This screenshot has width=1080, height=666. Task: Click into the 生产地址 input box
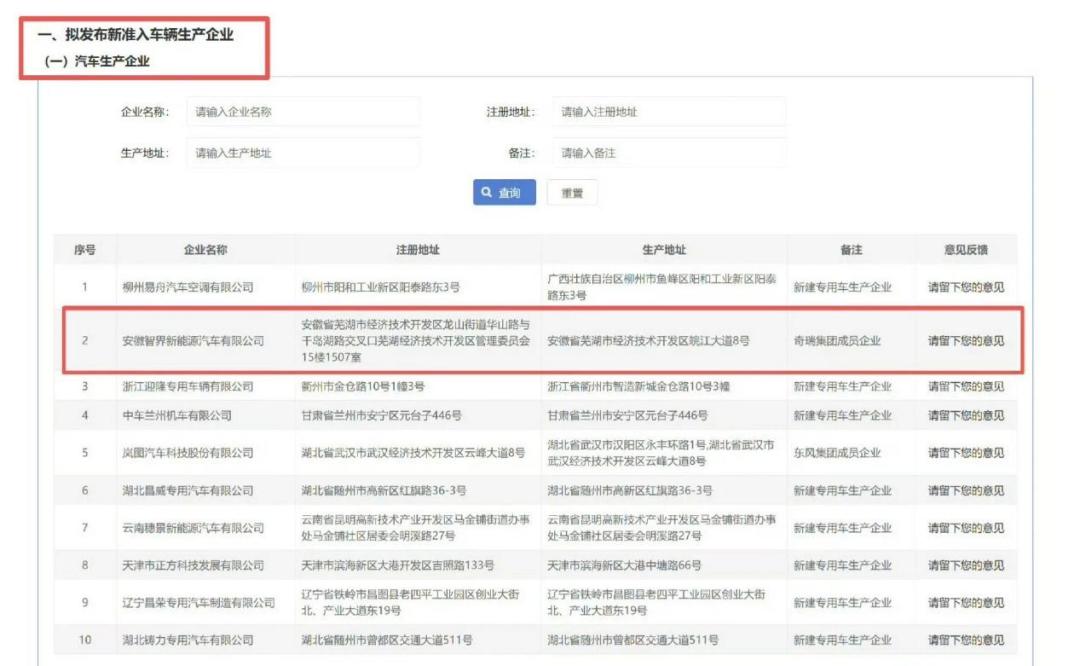[303, 153]
